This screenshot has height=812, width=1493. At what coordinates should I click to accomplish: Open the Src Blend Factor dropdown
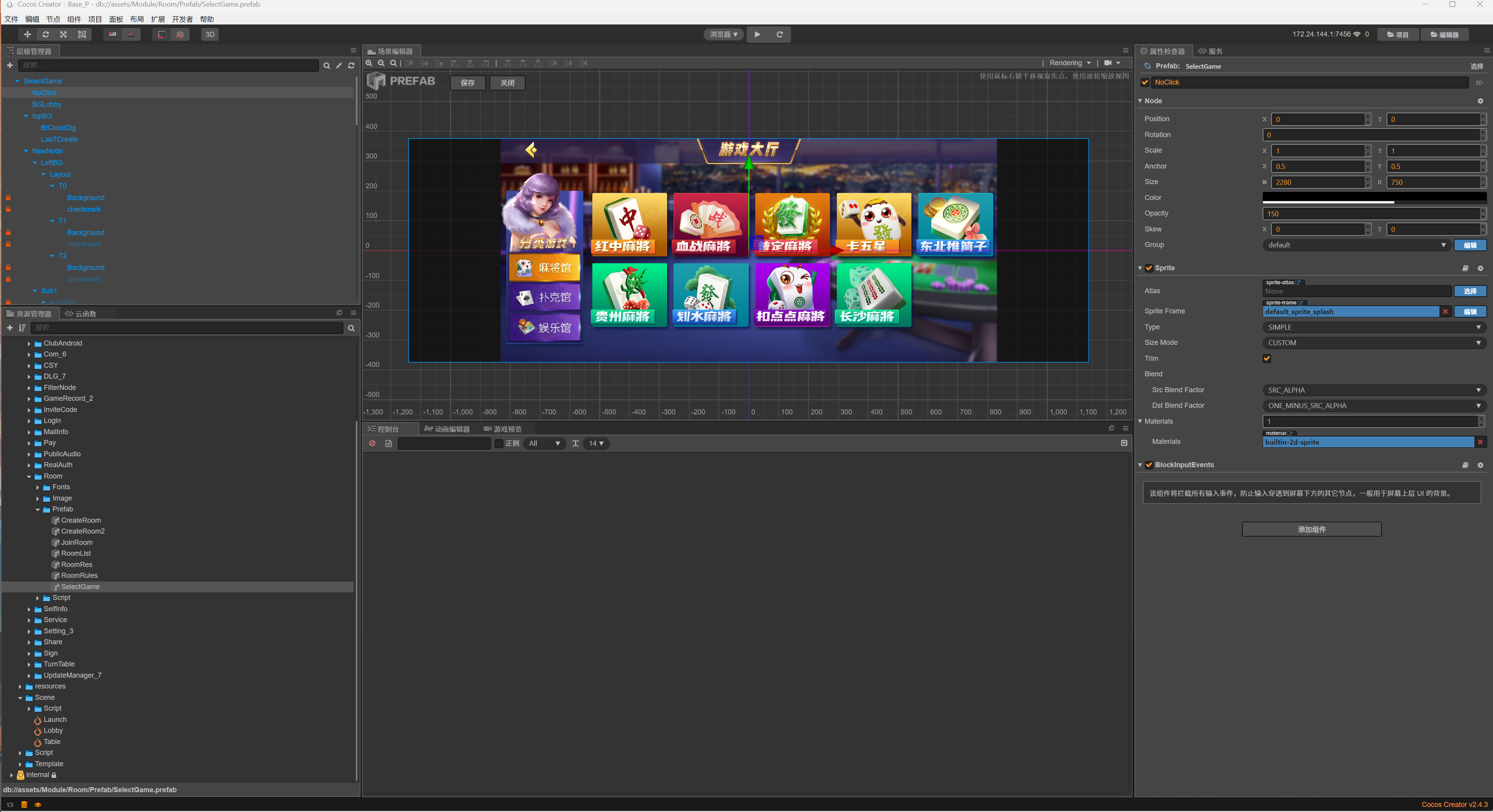(x=1373, y=390)
